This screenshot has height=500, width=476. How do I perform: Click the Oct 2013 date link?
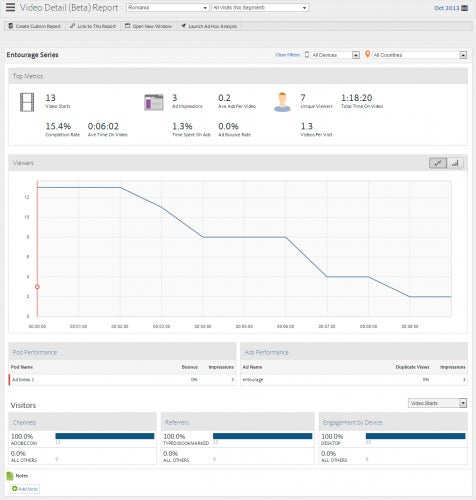(x=447, y=8)
